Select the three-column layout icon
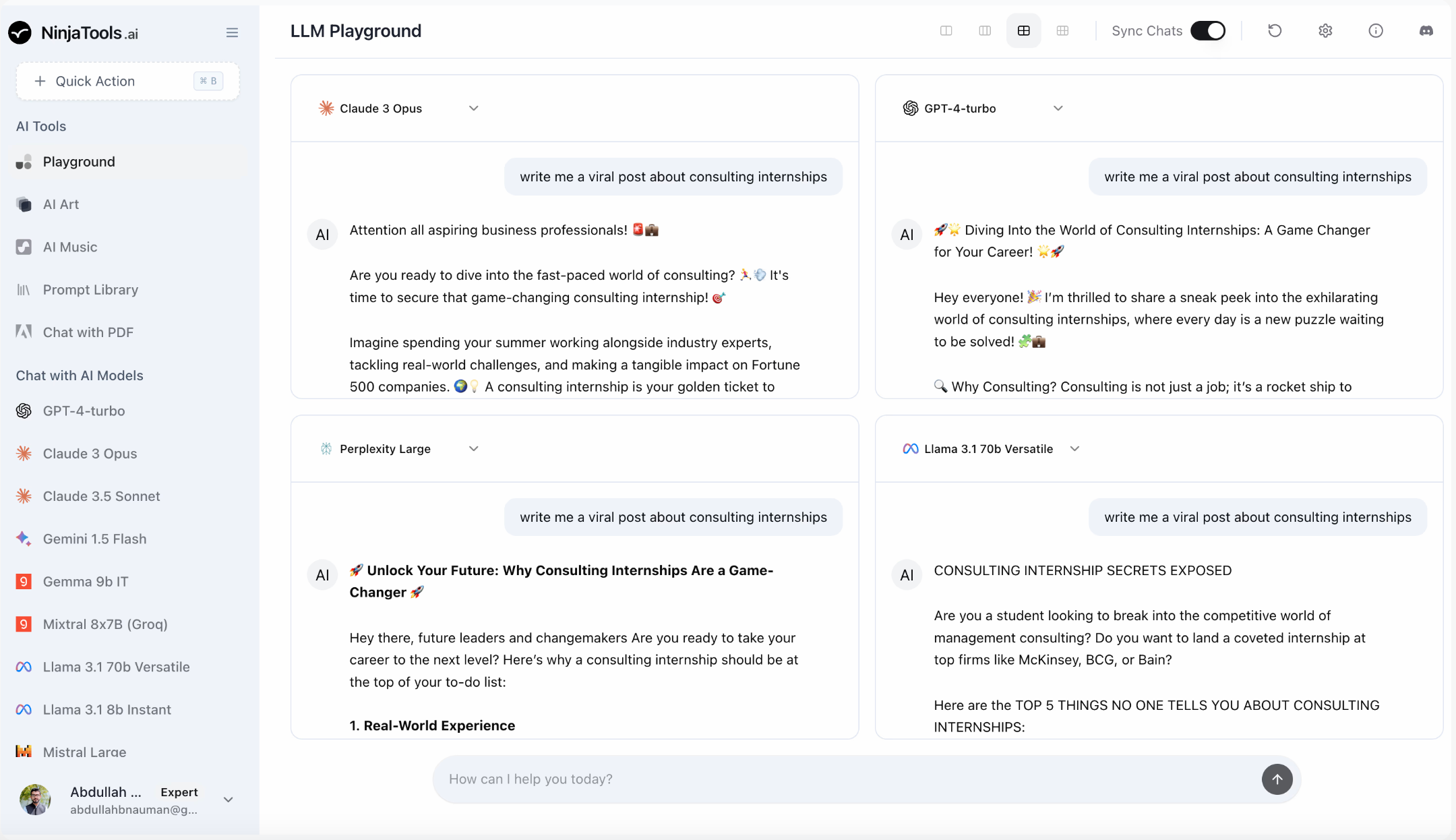The width and height of the screenshot is (1456, 840). [985, 30]
